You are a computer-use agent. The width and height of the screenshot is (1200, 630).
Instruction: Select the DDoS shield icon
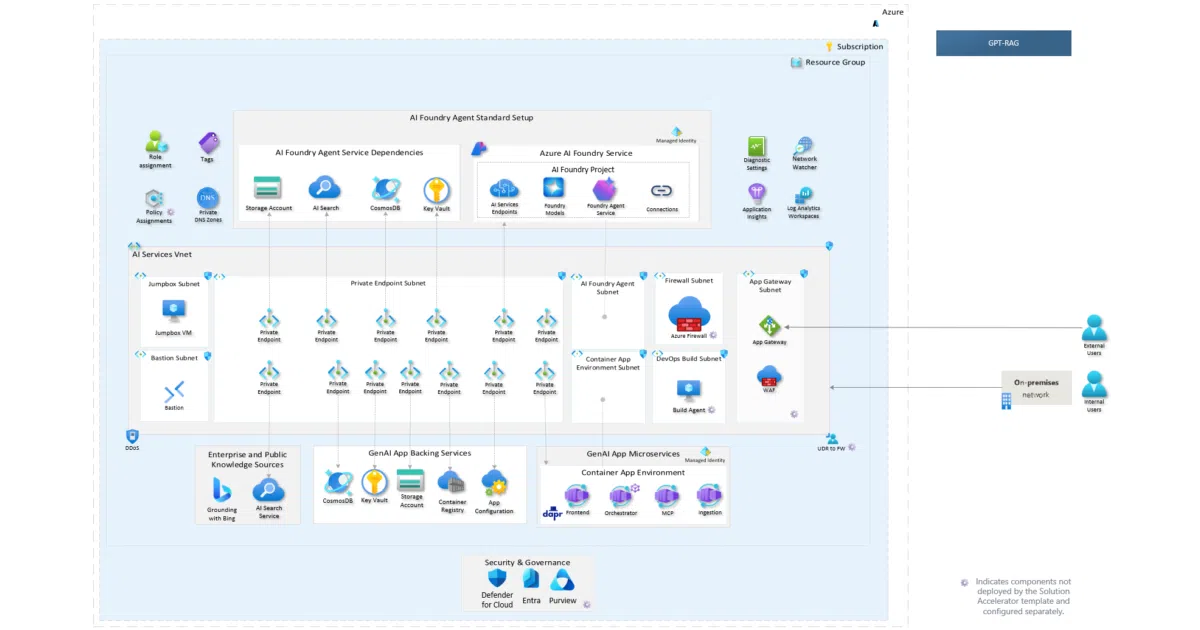(x=132, y=436)
